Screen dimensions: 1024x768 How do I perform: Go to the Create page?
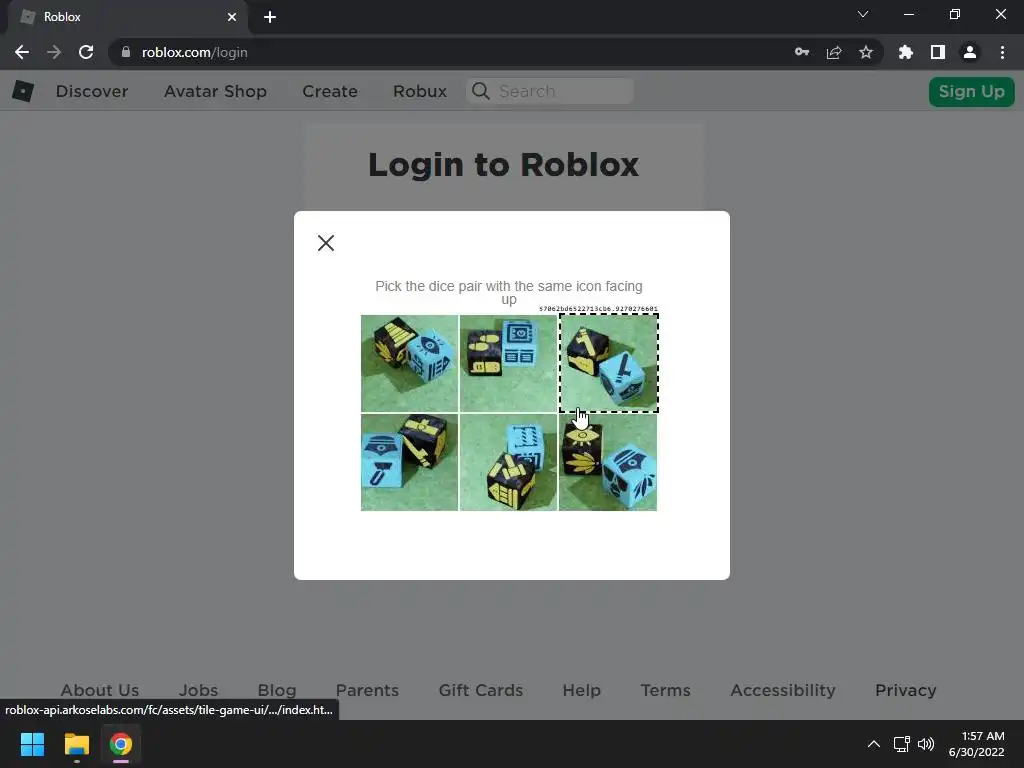coord(330,91)
